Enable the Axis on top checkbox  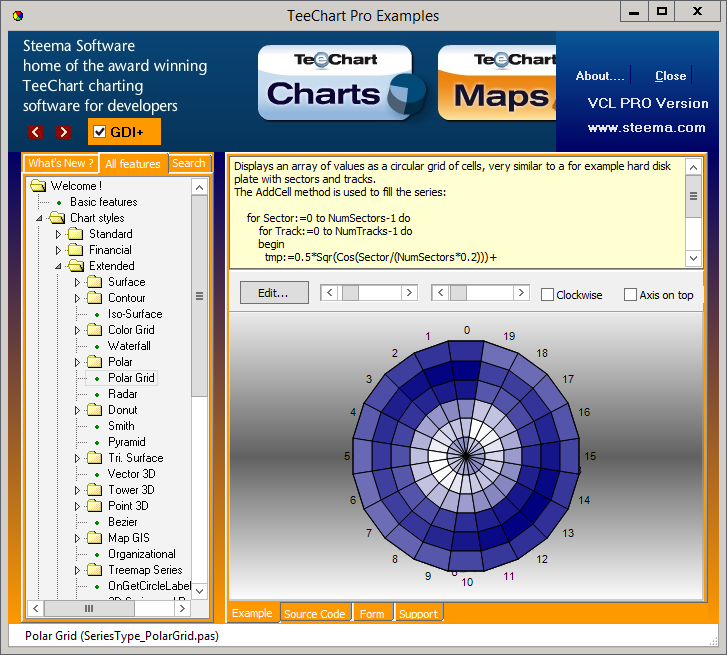[x=630, y=295]
